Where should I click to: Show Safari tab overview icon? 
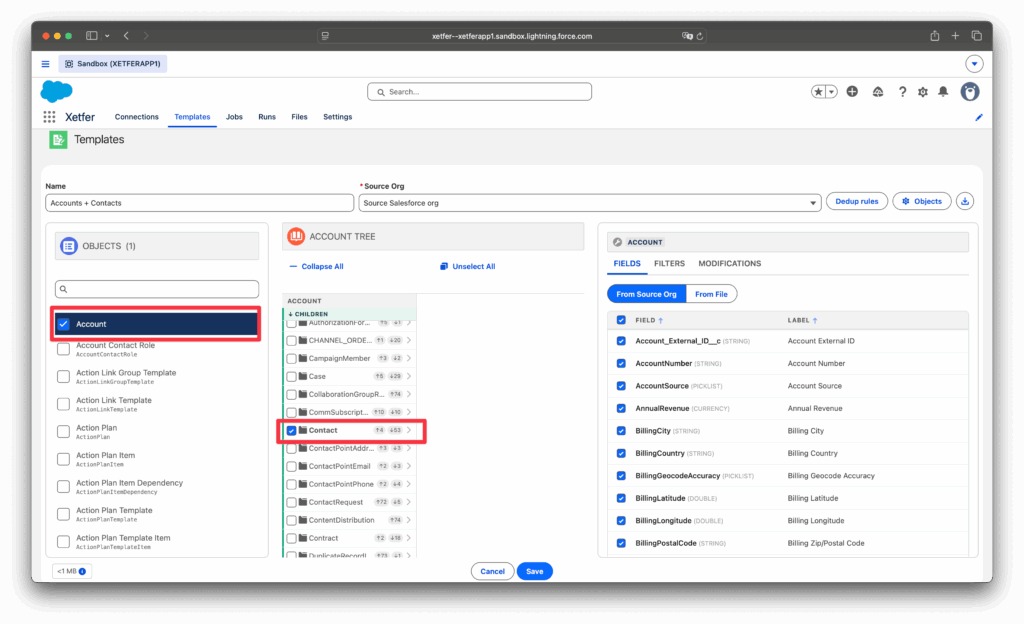tap(976, 36)
